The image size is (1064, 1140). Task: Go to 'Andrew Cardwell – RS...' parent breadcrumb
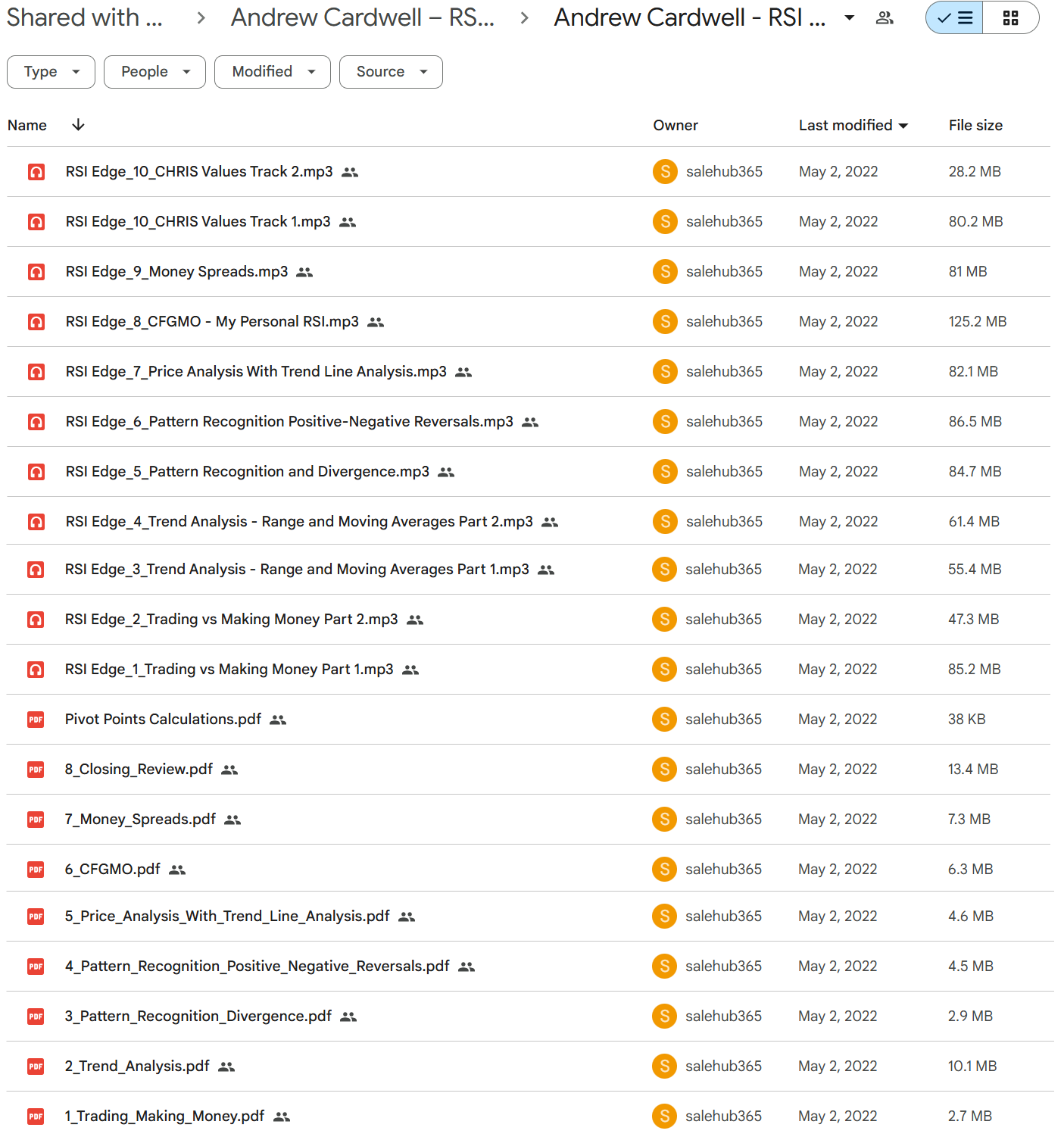coord(363,17)
